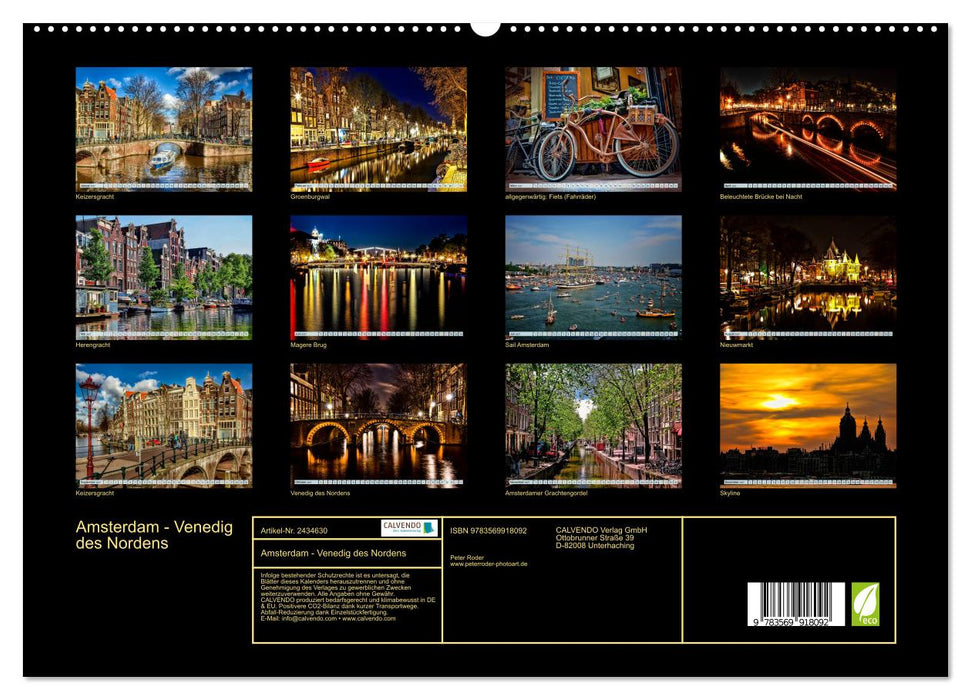
Task: Click the 'Artikel-Nr. 2434630' text
Action: [294, 531]
